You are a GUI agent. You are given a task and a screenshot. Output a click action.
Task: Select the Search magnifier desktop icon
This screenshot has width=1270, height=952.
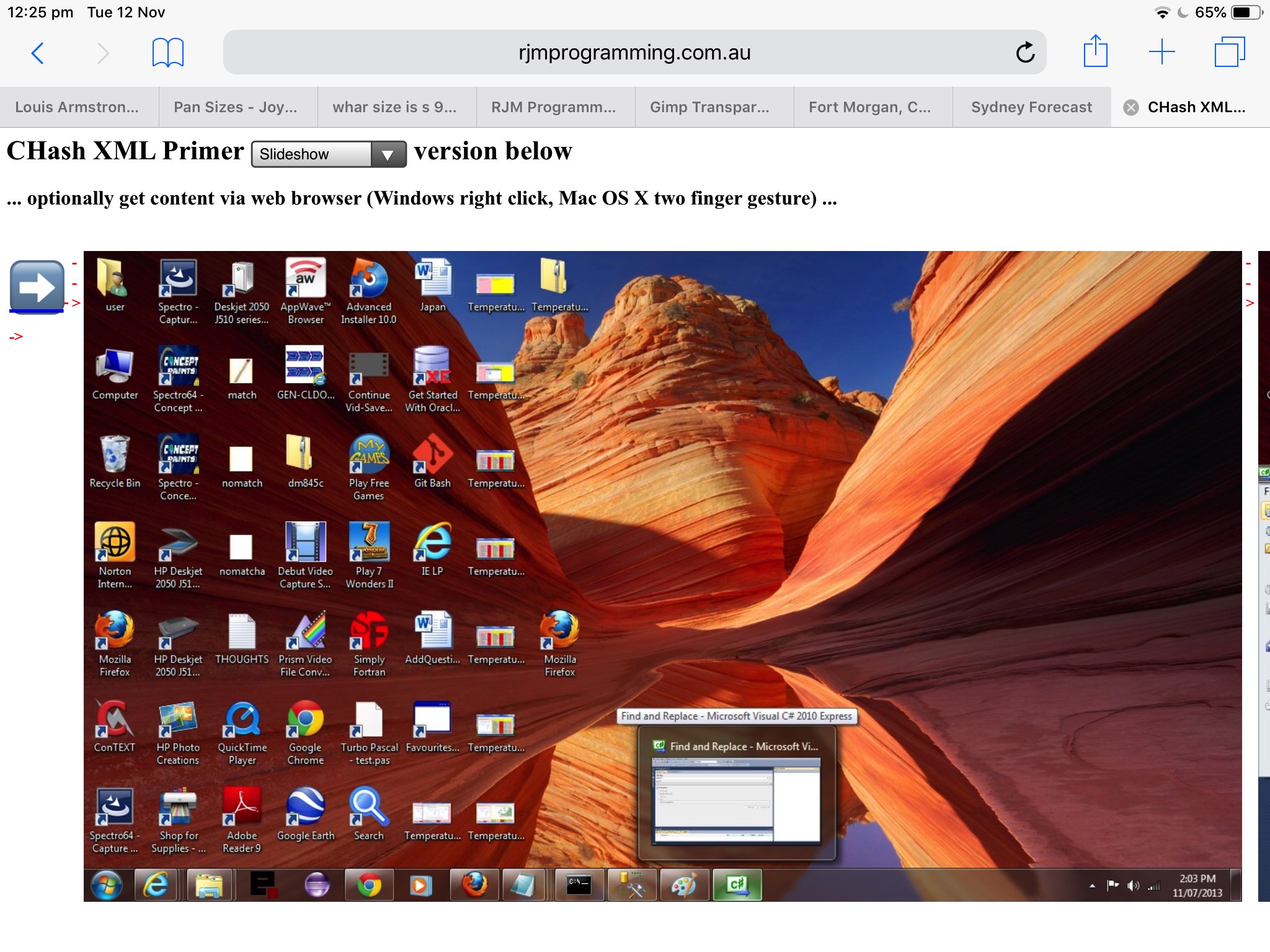pos(369,814)
